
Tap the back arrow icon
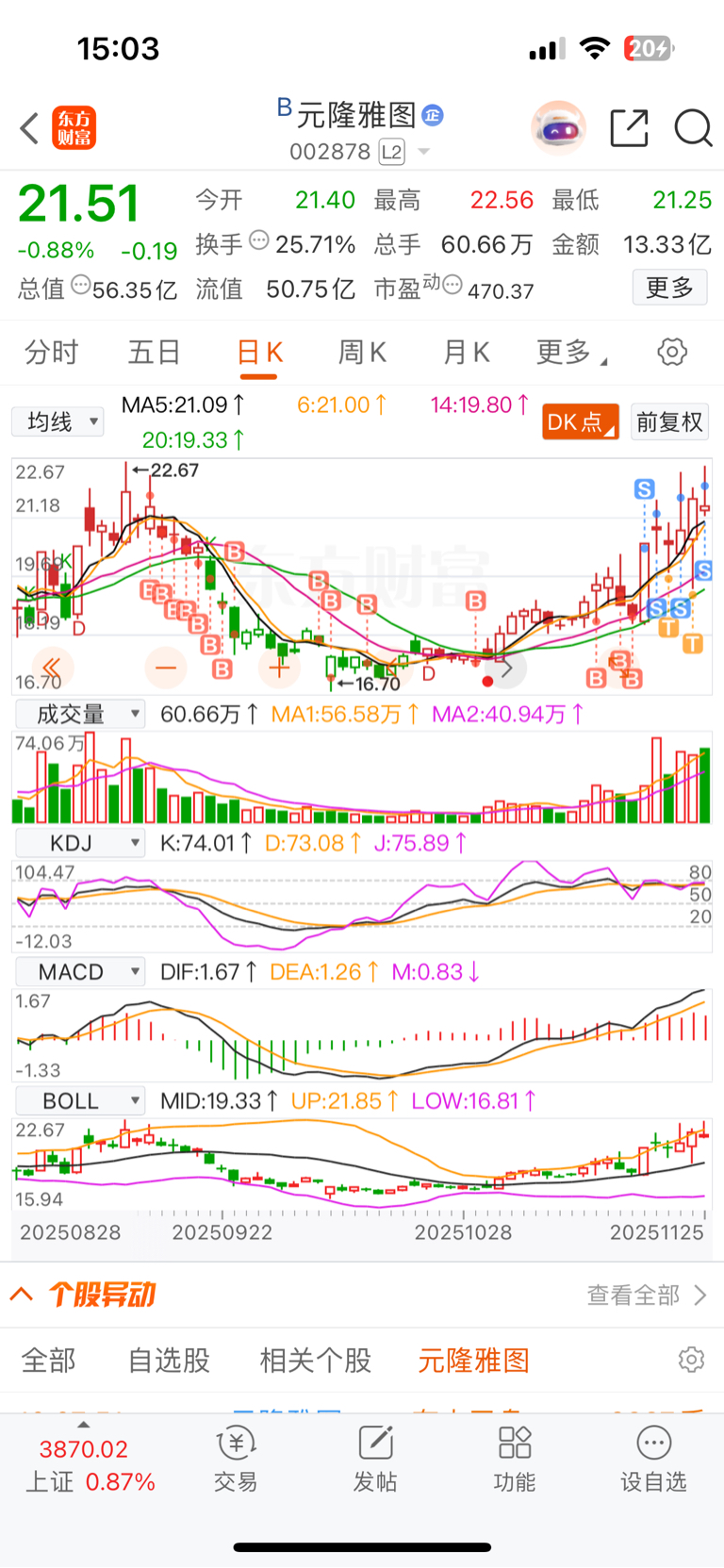[x=29, y=127]
